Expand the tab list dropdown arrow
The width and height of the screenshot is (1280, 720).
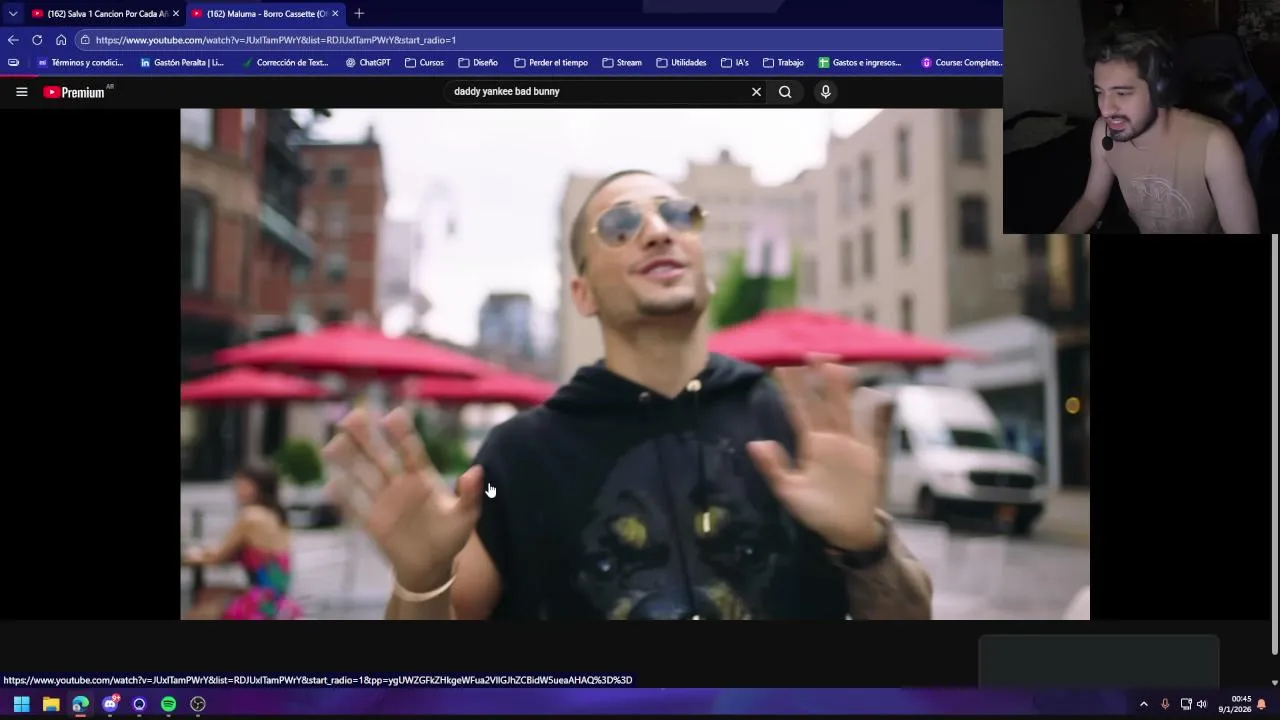click(12, 13)
